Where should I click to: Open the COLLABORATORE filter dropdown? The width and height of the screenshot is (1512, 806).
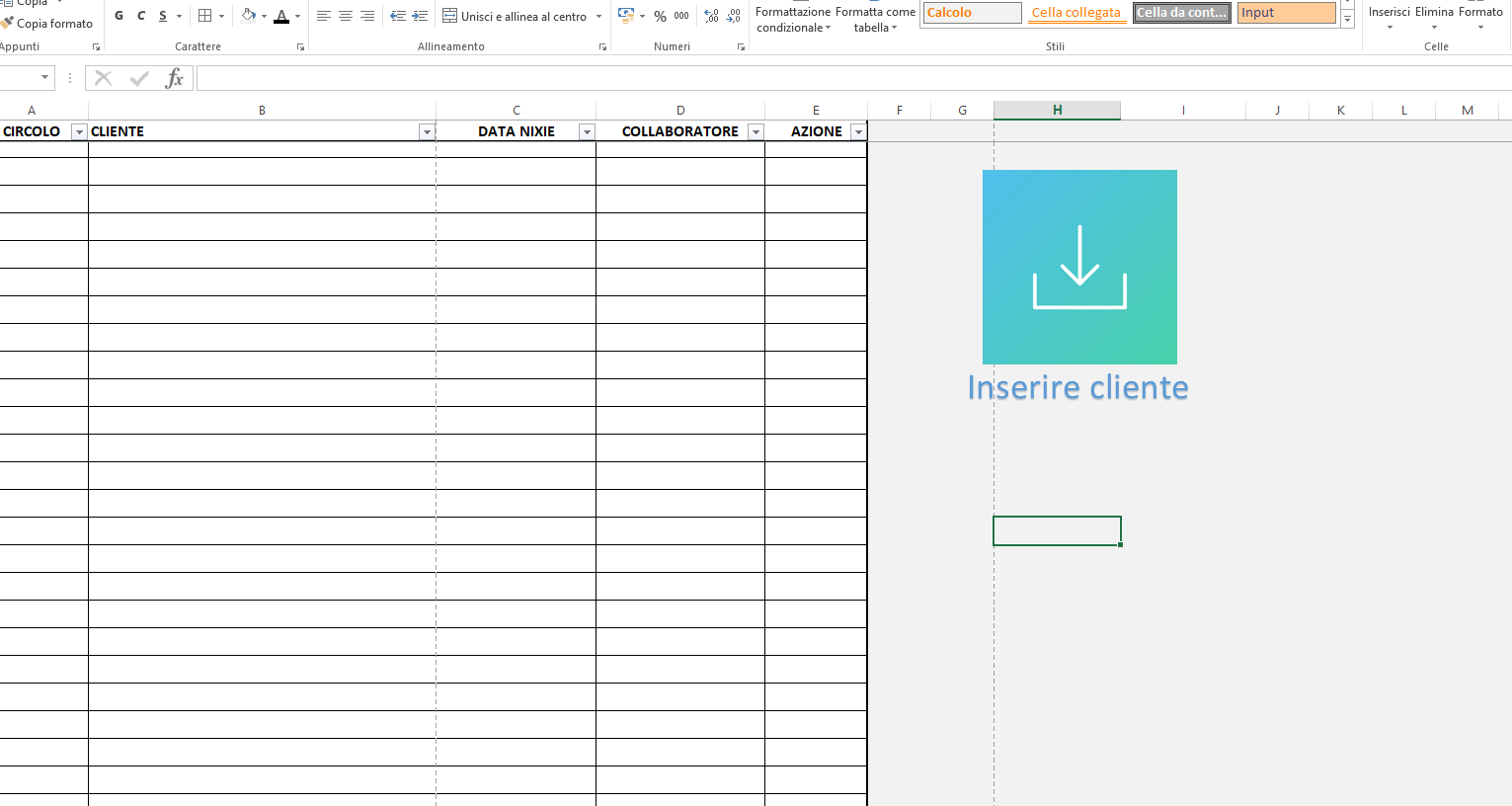tap(756, 132)
